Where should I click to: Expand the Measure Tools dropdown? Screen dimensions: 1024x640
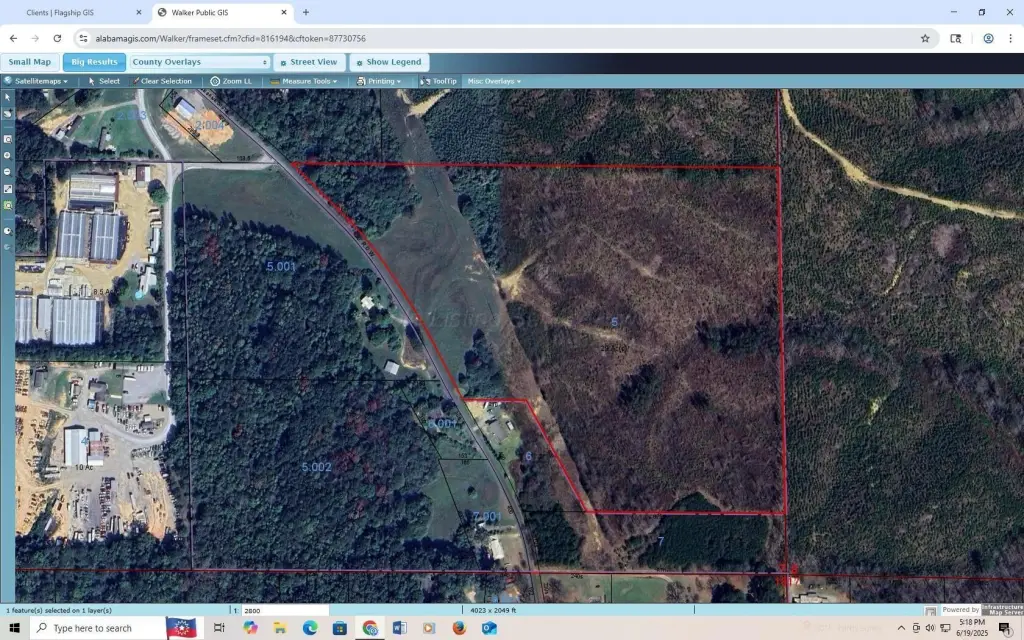pos(307,81)
